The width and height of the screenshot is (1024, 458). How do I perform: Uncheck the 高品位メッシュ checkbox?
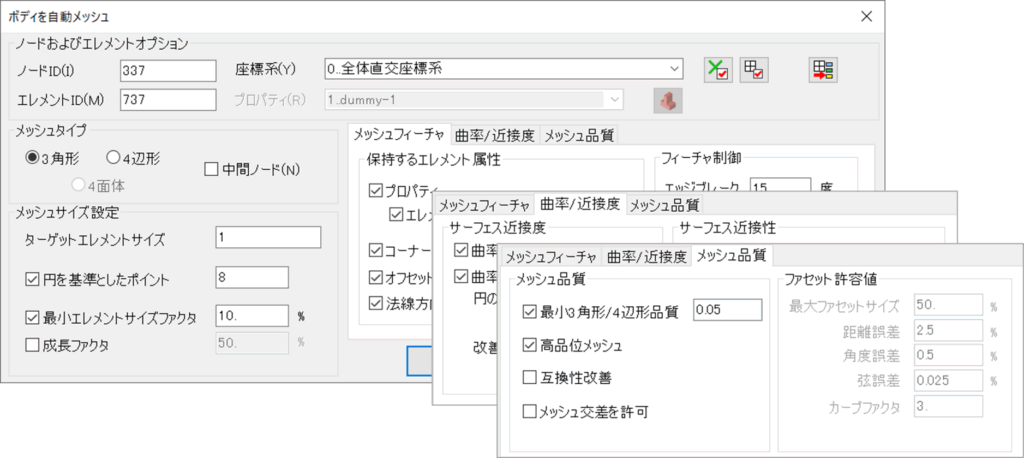(529, 345)
